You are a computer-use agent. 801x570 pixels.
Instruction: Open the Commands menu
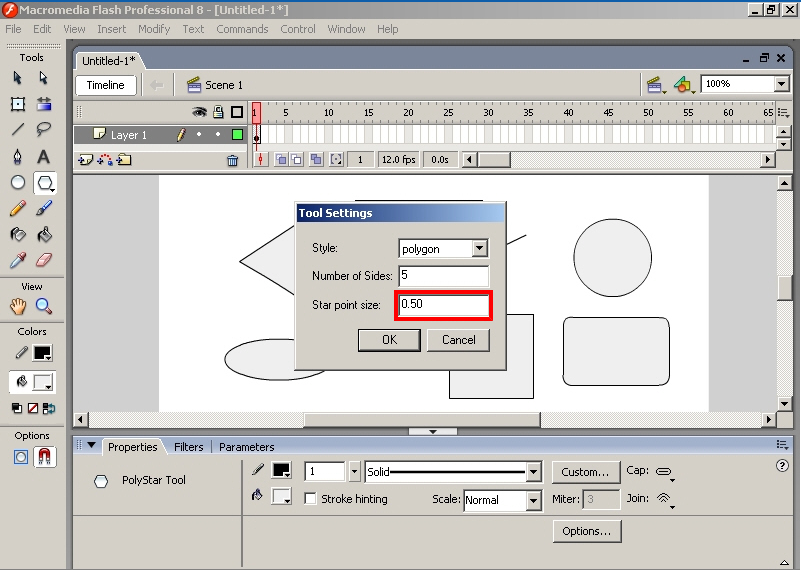[x=242, y=29]
